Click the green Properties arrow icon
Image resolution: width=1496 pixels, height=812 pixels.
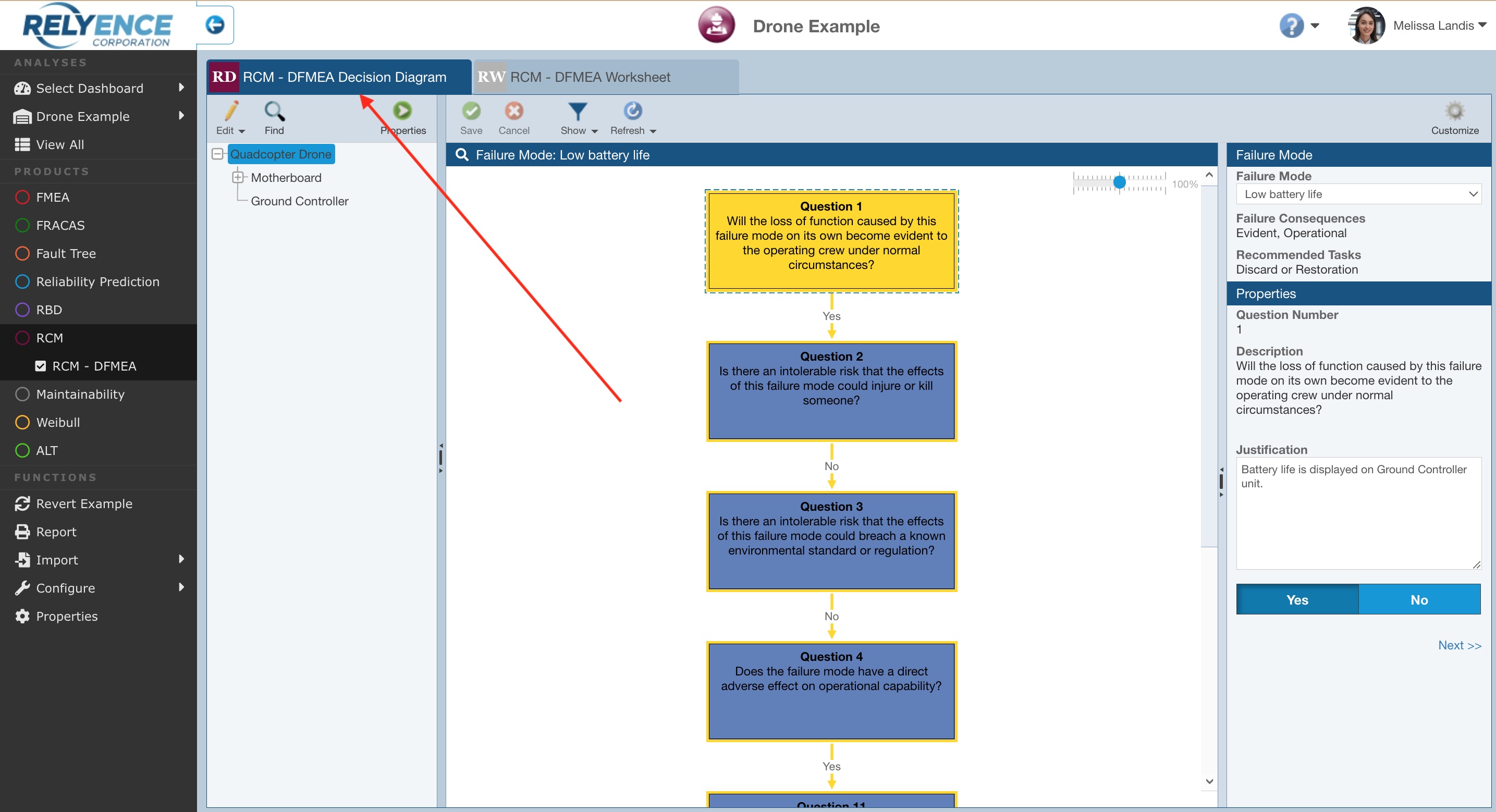point(402,111)
